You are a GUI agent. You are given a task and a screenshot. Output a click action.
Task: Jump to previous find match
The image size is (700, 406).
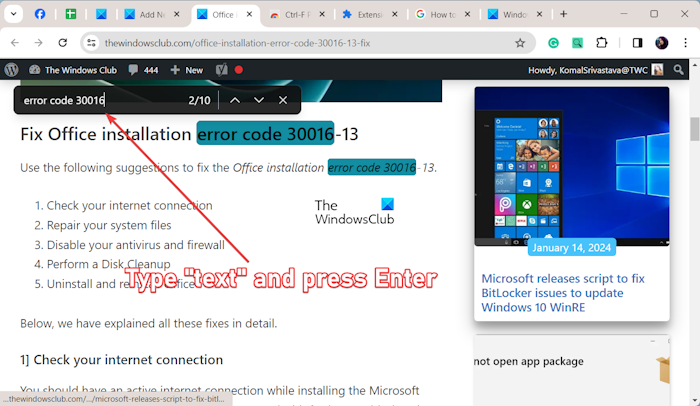pos(235,100)
